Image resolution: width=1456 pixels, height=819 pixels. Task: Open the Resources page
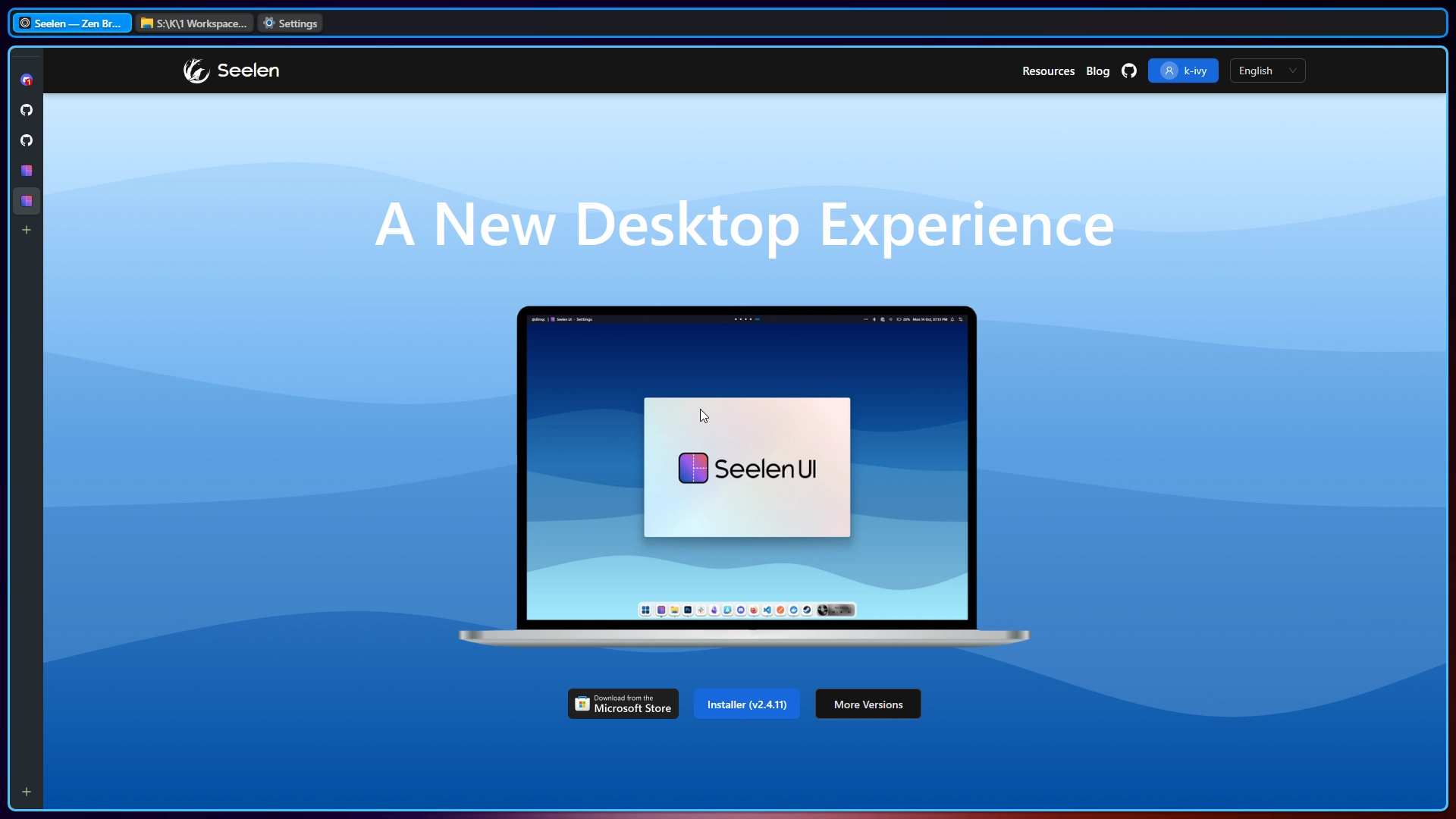pyautogui.click(x=1048, y=71)
